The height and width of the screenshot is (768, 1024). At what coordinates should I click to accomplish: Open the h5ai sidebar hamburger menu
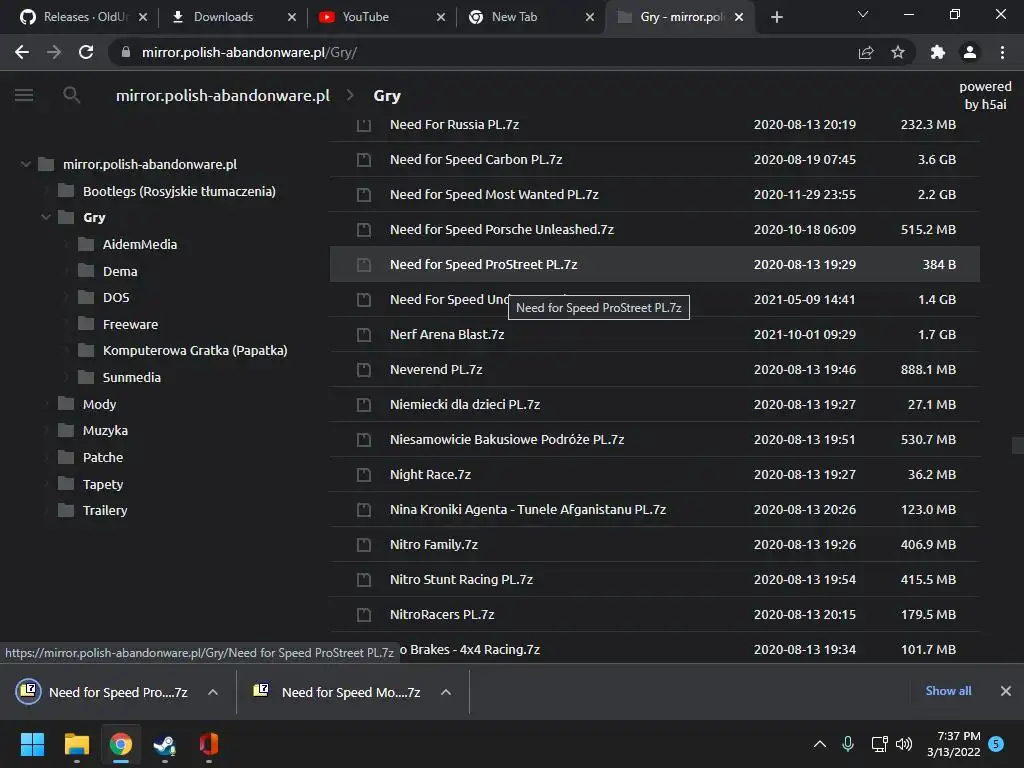tap(24, 95)
